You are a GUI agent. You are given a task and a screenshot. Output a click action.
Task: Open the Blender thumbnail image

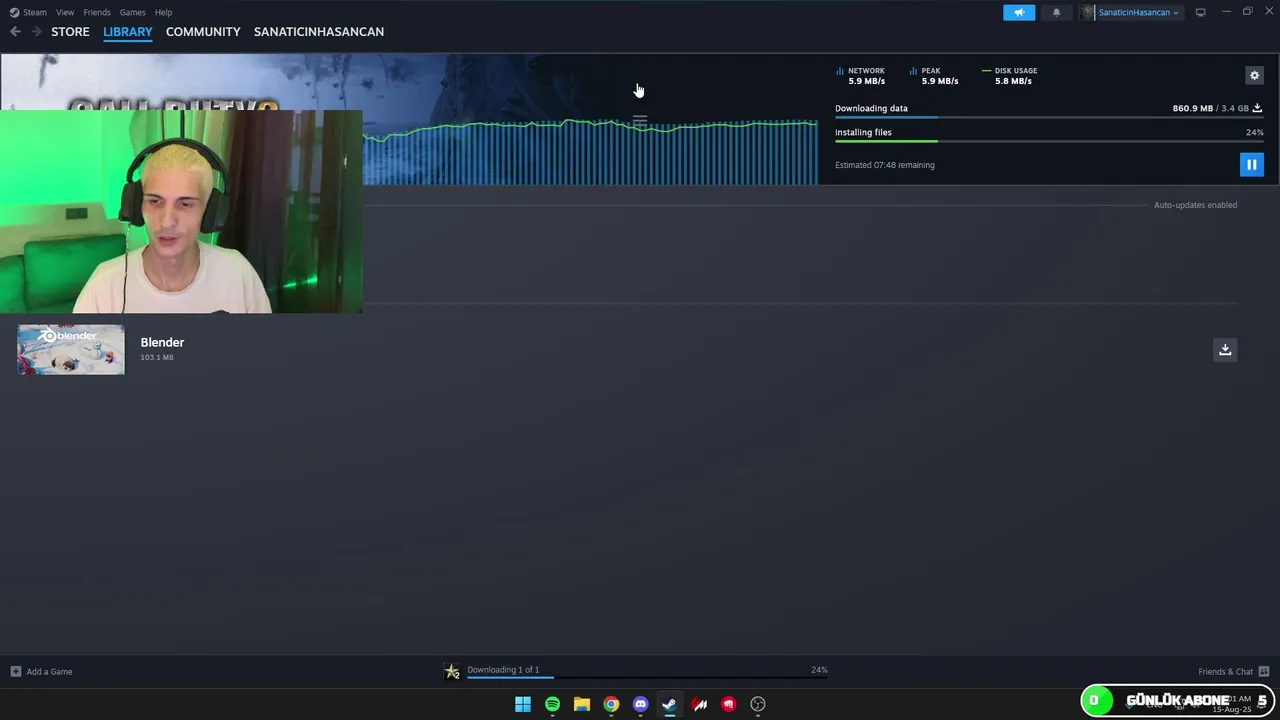pyautogui.click(x=71, y=349)
